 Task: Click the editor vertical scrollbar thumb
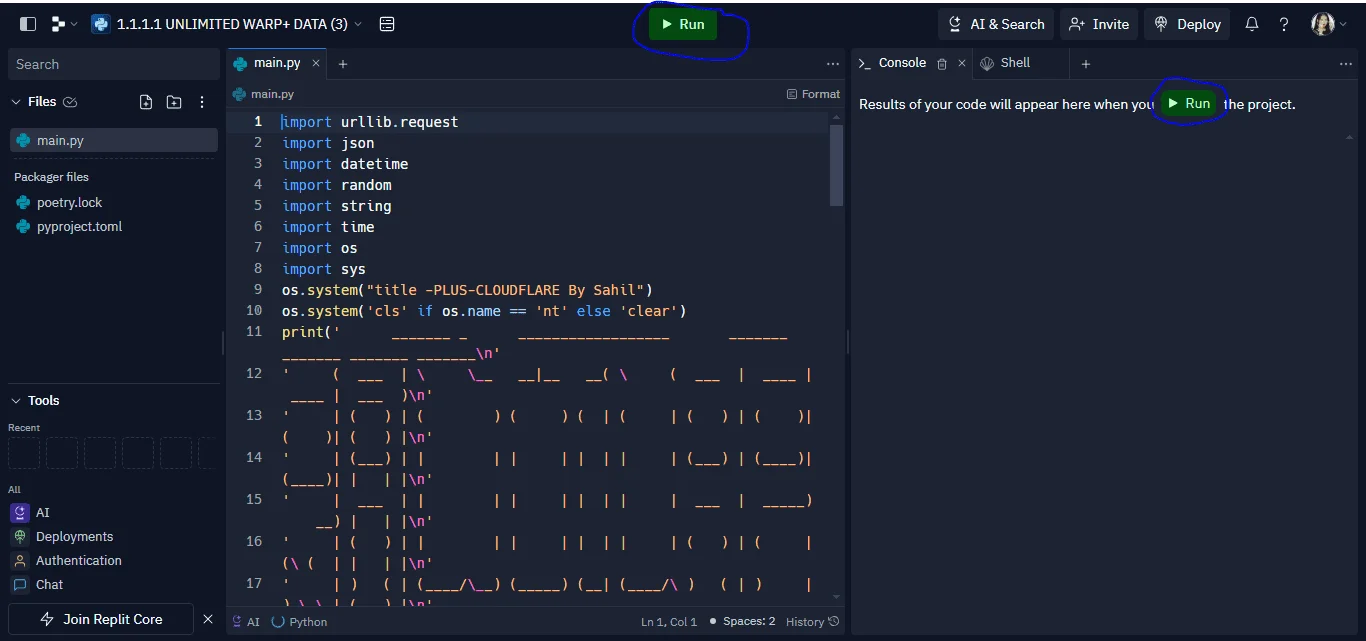click(x=836, y=165)
